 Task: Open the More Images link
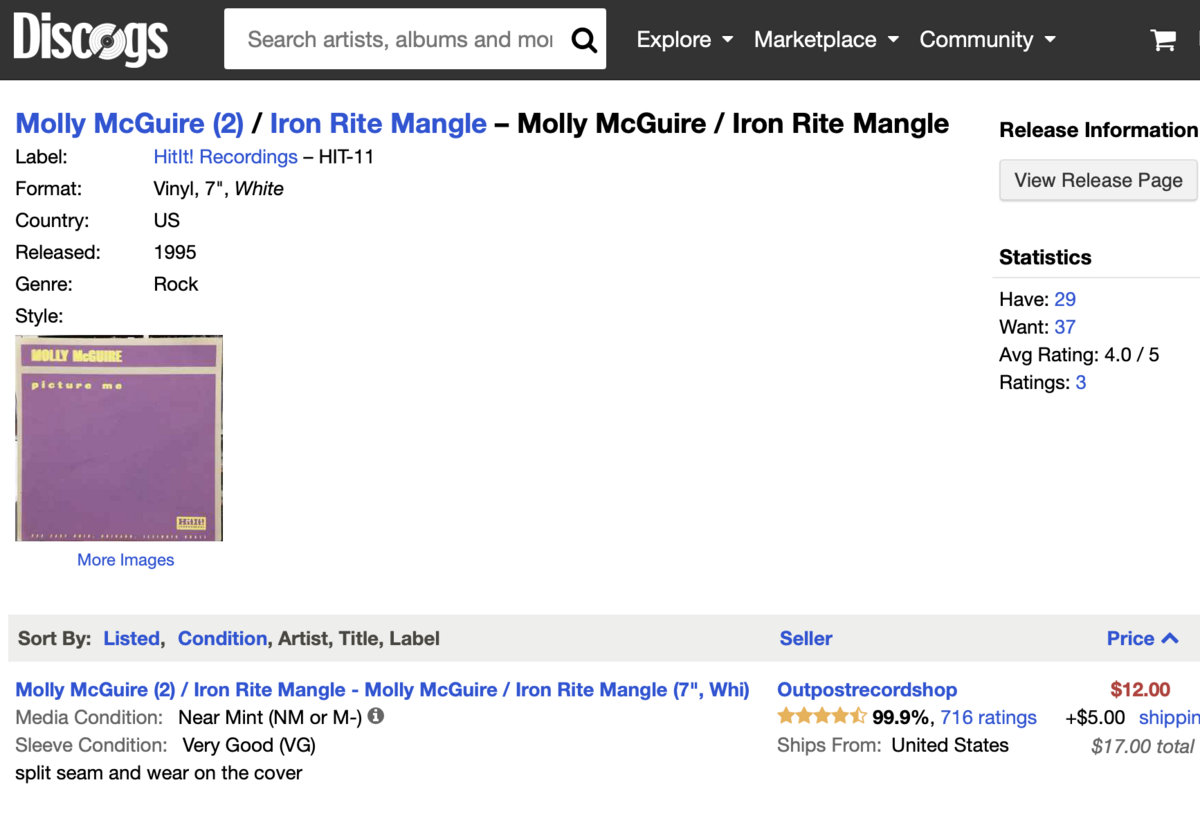[125, 560]
